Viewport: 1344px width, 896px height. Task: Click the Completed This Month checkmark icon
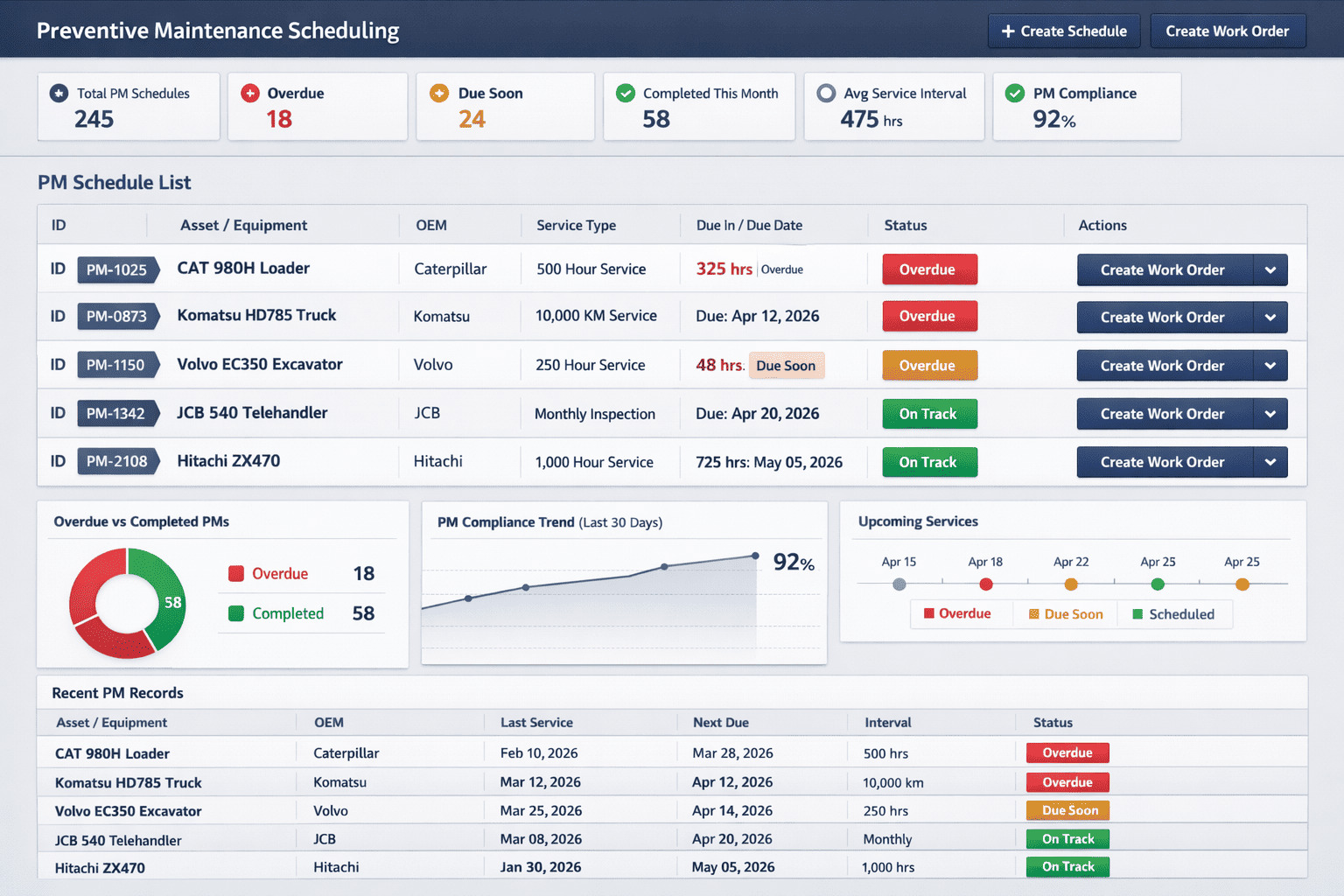coord(626,94)
